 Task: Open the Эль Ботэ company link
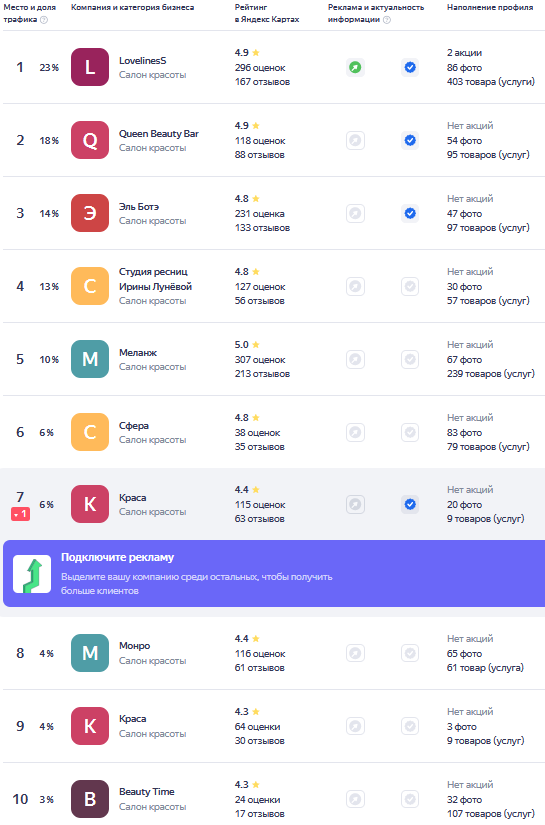click(139, 207)
